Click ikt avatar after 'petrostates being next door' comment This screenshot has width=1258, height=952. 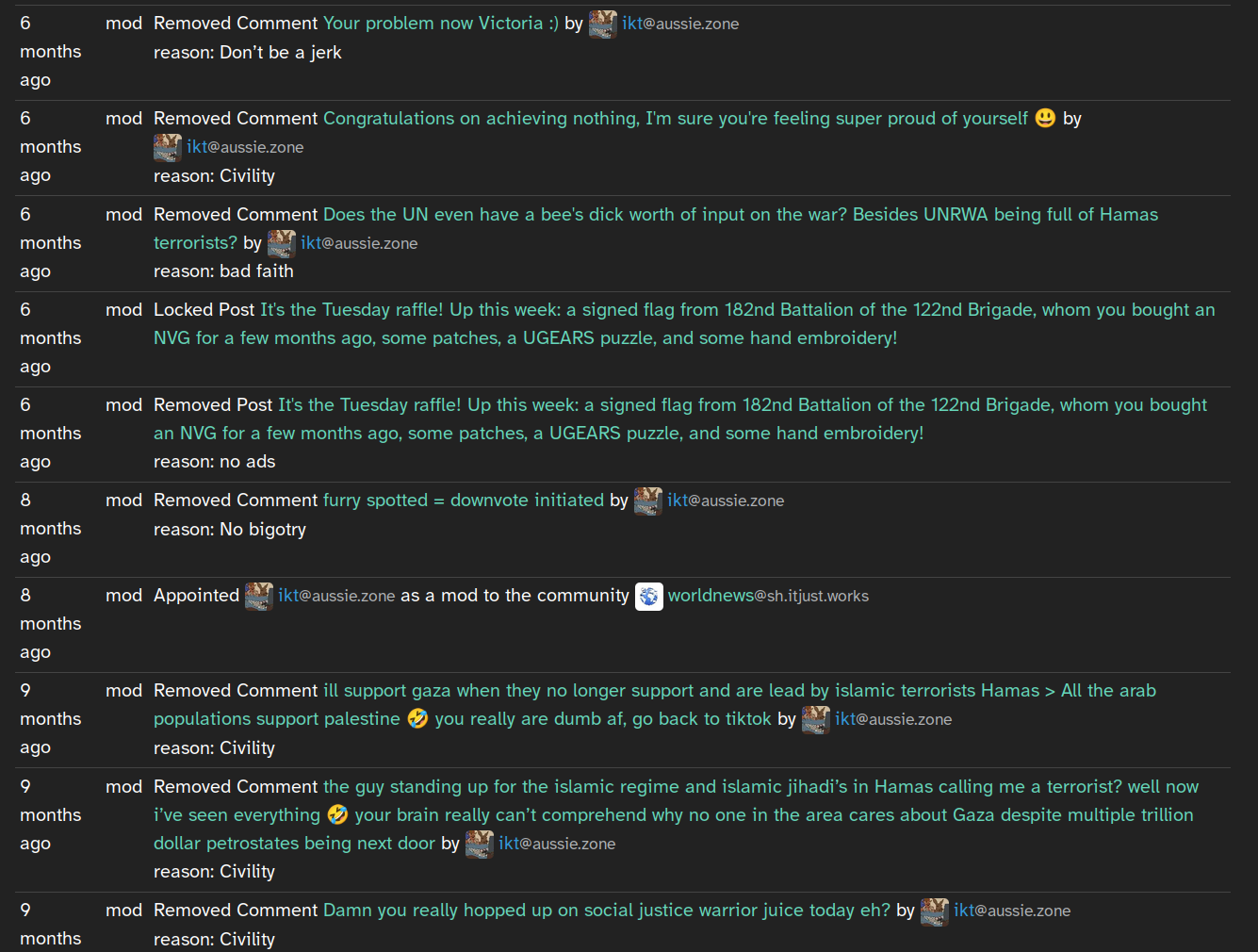(480, 844)
